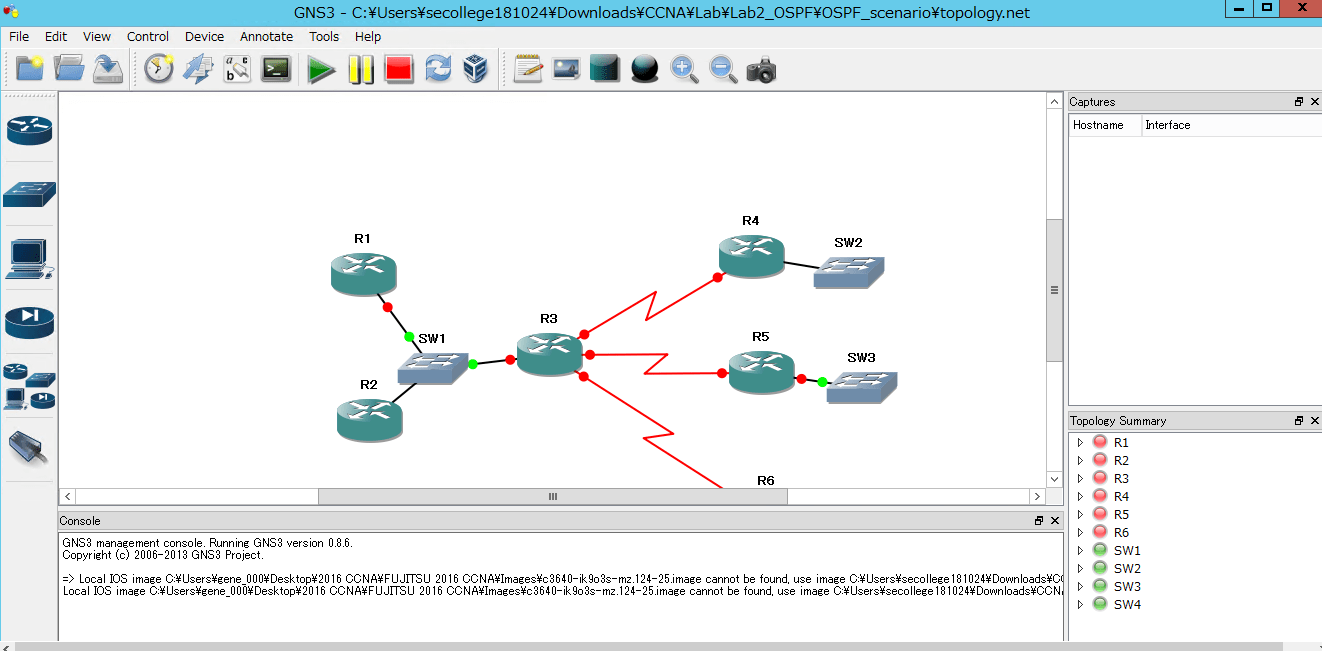Open a project with the folder icon
1322x651 pixels.
69,69
